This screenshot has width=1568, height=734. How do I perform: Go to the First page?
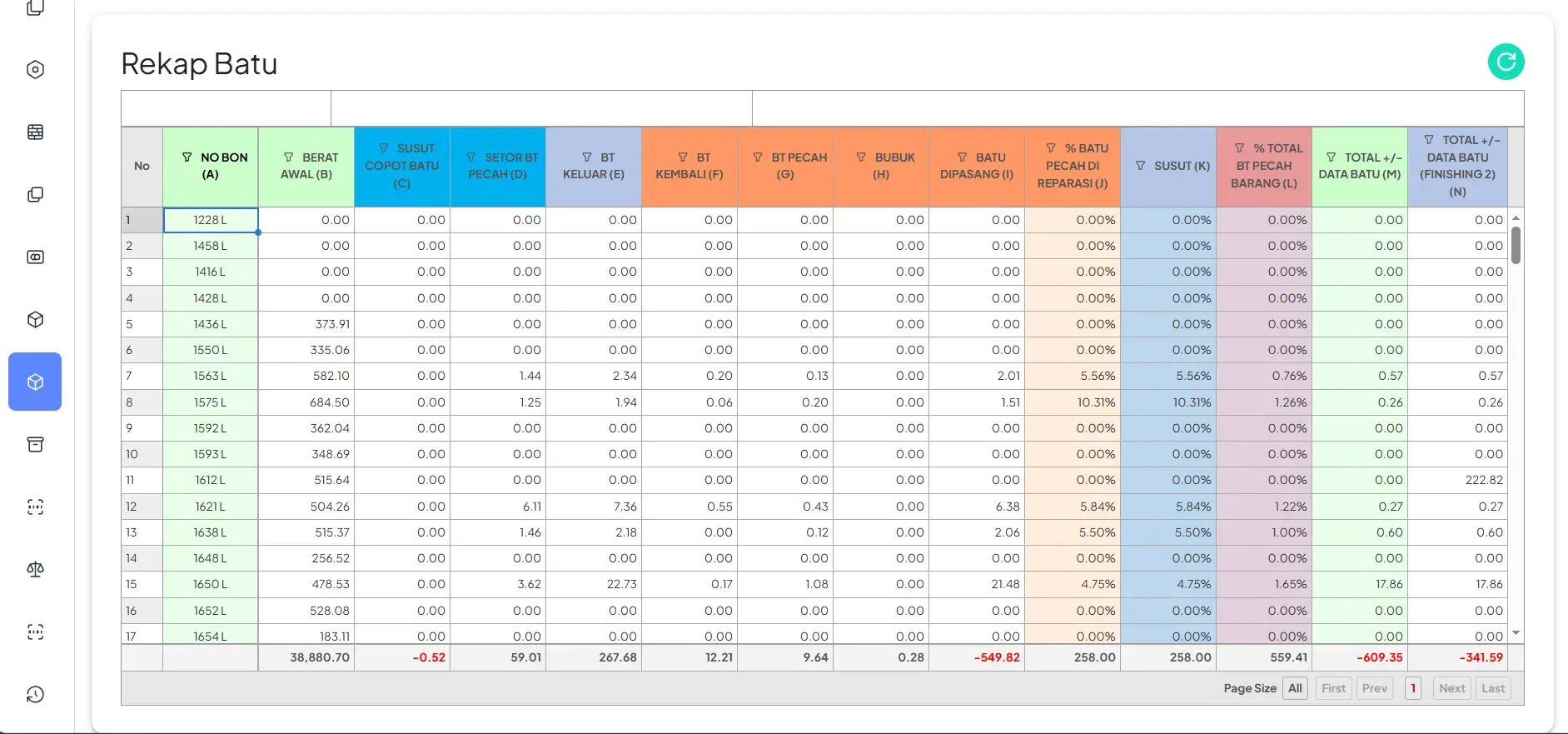pyautogui.click(x=1333, y=688)
